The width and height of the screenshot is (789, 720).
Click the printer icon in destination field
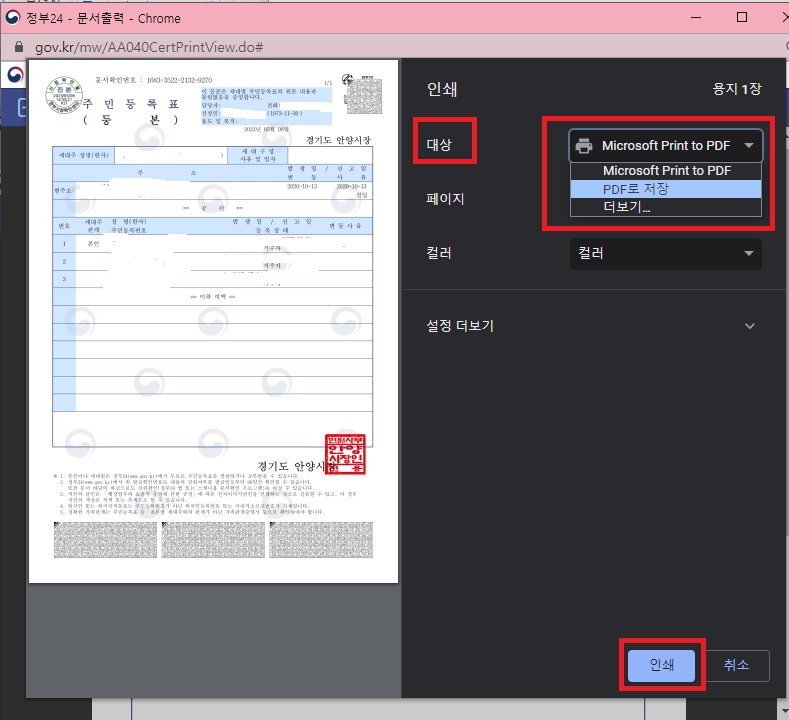coord(584,145)
